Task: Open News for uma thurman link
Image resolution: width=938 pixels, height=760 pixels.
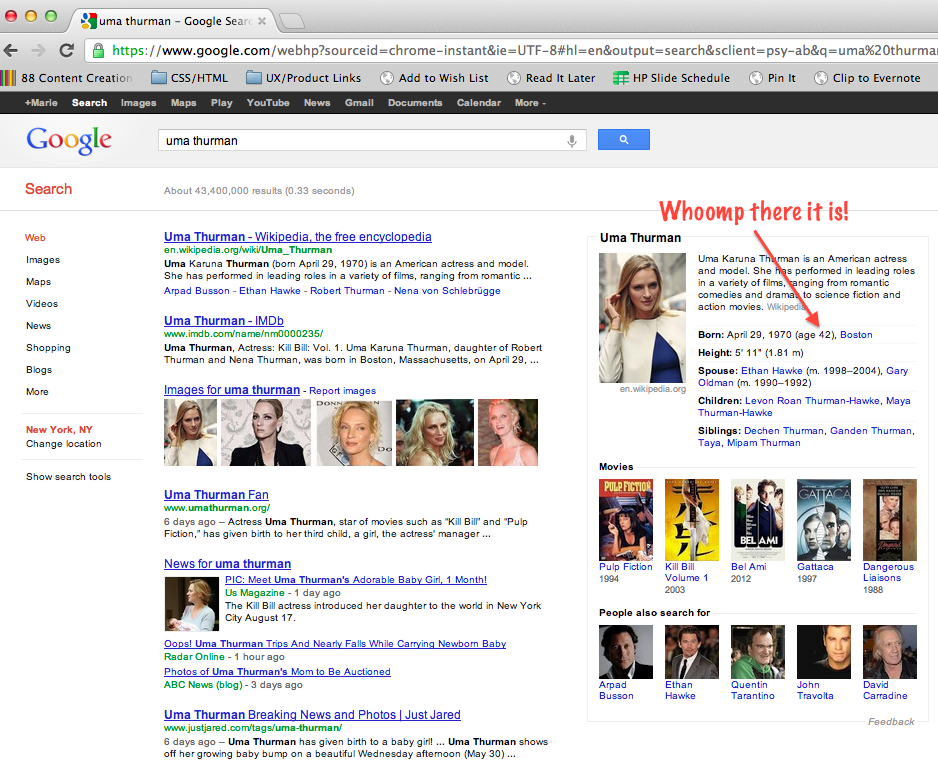Action: click(227, 564)
